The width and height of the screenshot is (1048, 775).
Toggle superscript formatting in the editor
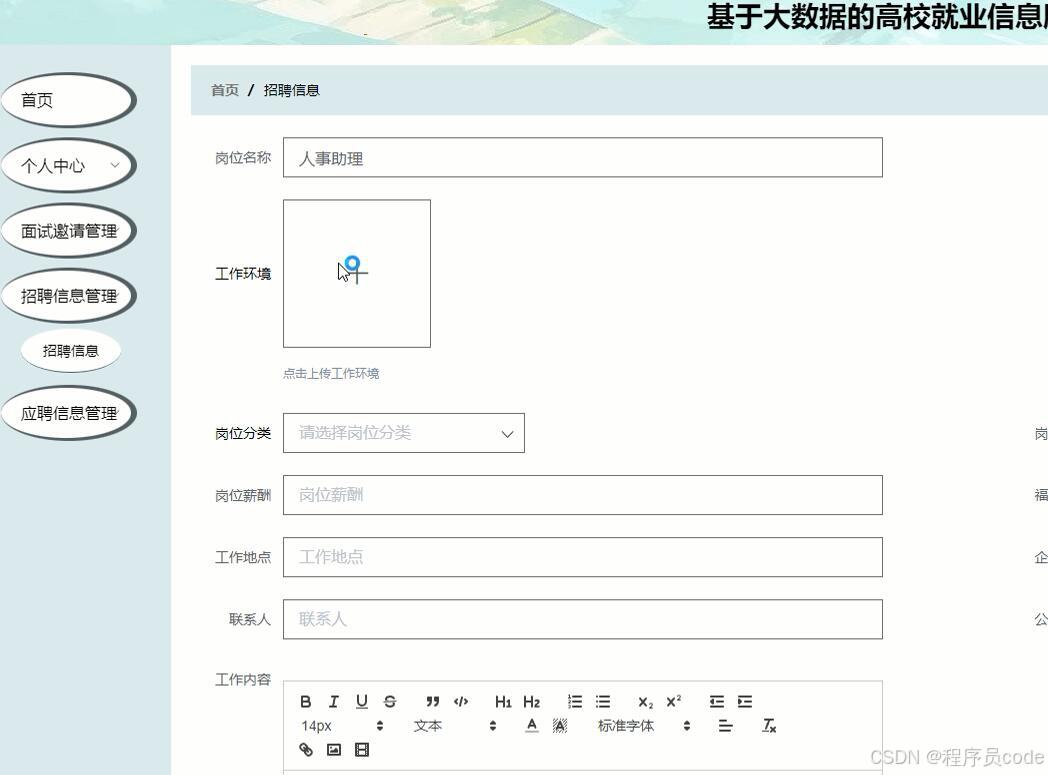(673, 701)
